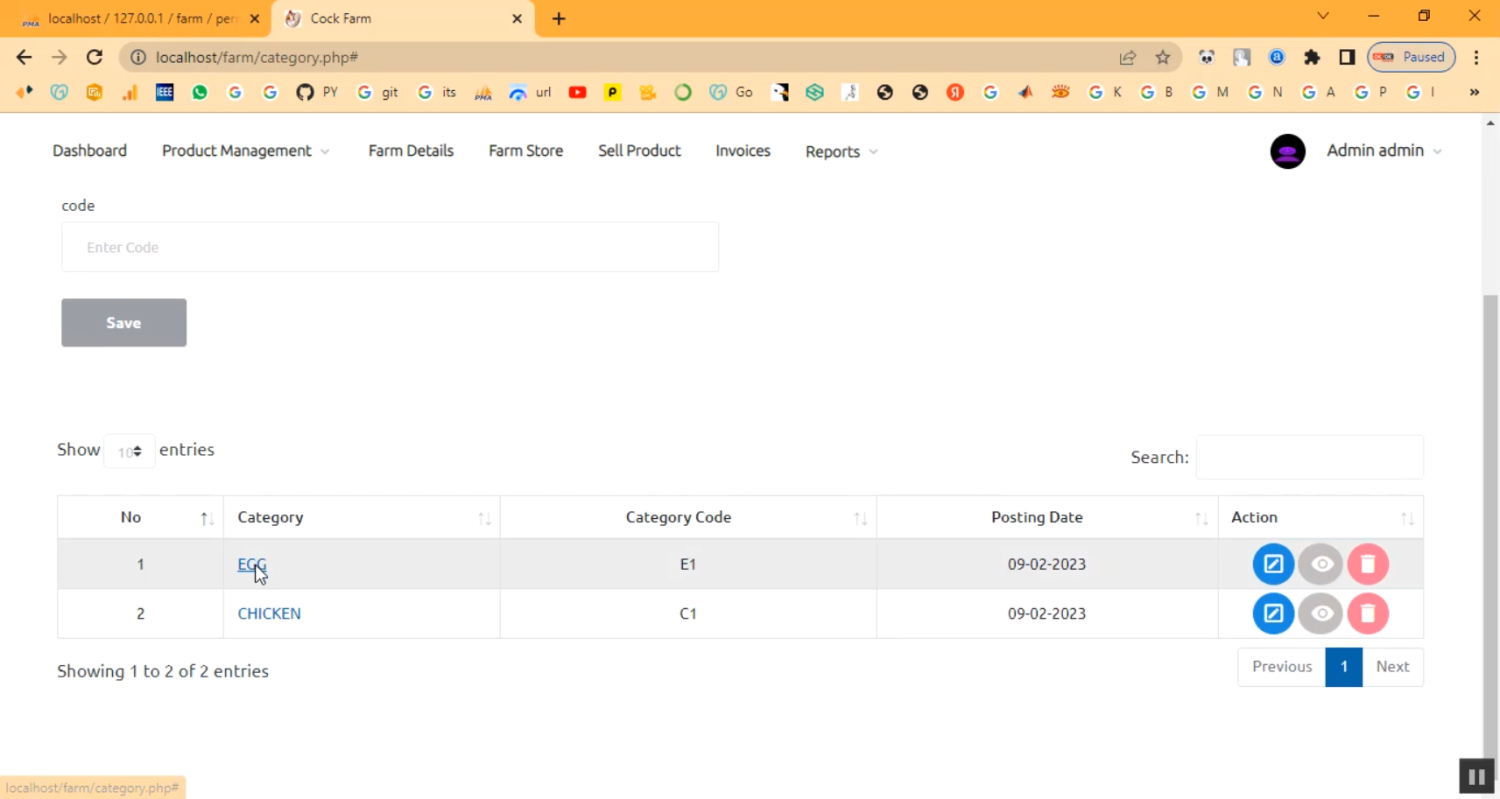Toggle view eye icon for EGG row
This screenshot has width=1500, height=799.
click(1321, 564)
